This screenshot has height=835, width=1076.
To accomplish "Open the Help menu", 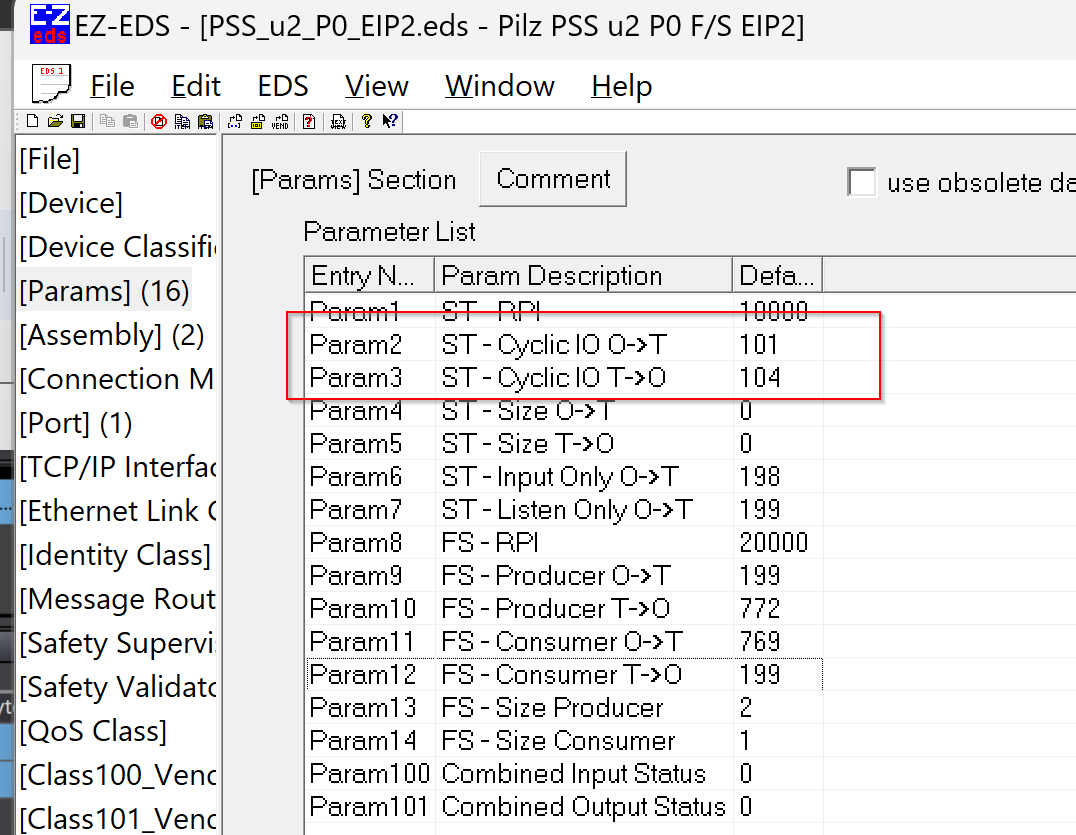I will pyautogui.click(x=622, y=86).
